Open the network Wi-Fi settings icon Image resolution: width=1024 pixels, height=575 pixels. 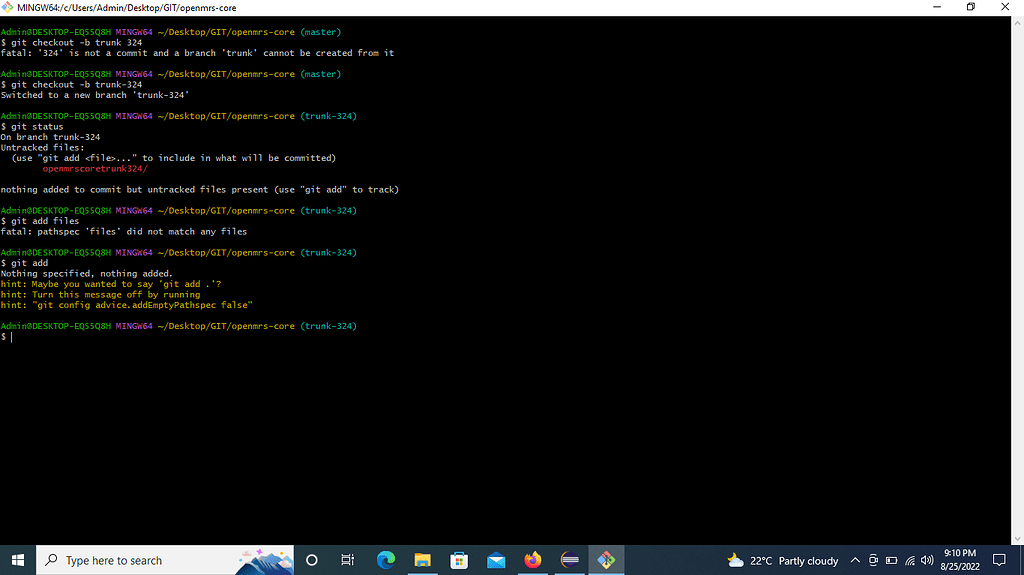909,560
